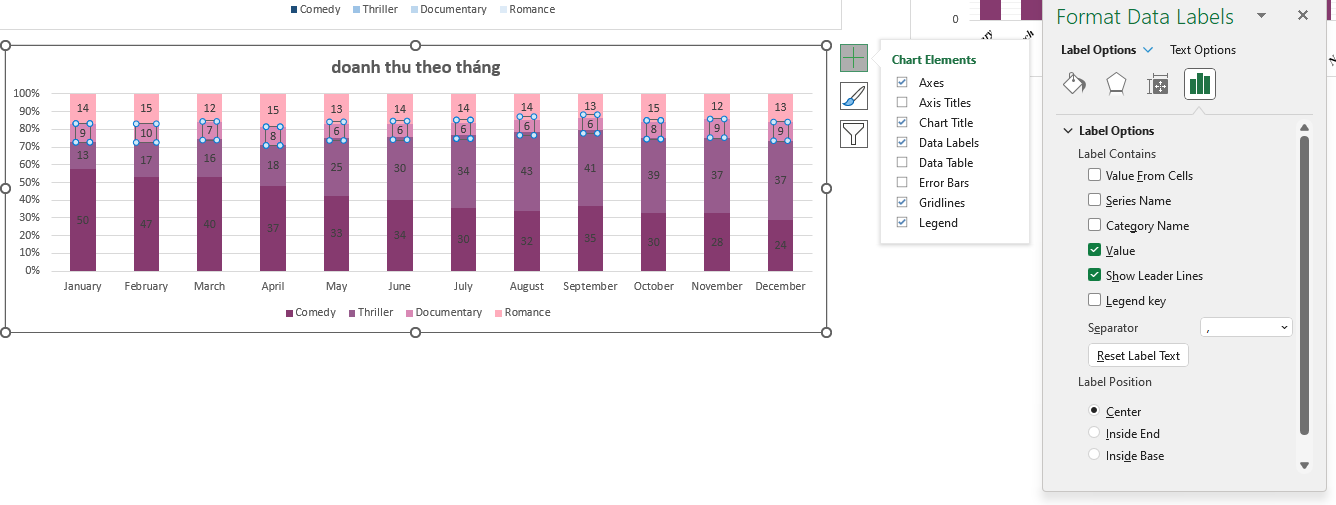Image resolution: width=1336 pixels, height=505 pixels.
Task: Click the 100% vertical axis label
Action: pos(27,93)
